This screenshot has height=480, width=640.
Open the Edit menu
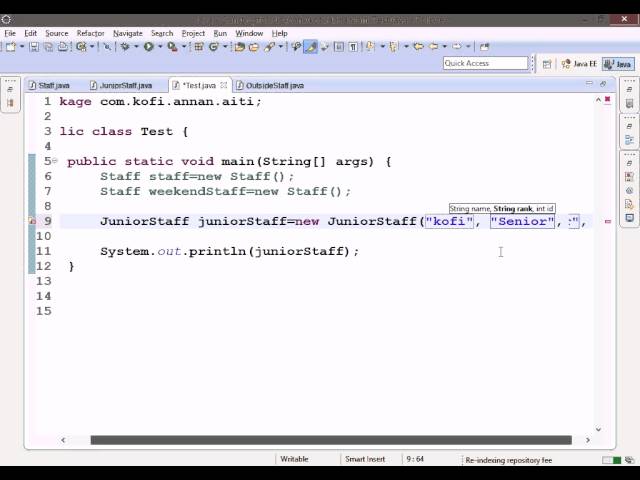point(31,33)
